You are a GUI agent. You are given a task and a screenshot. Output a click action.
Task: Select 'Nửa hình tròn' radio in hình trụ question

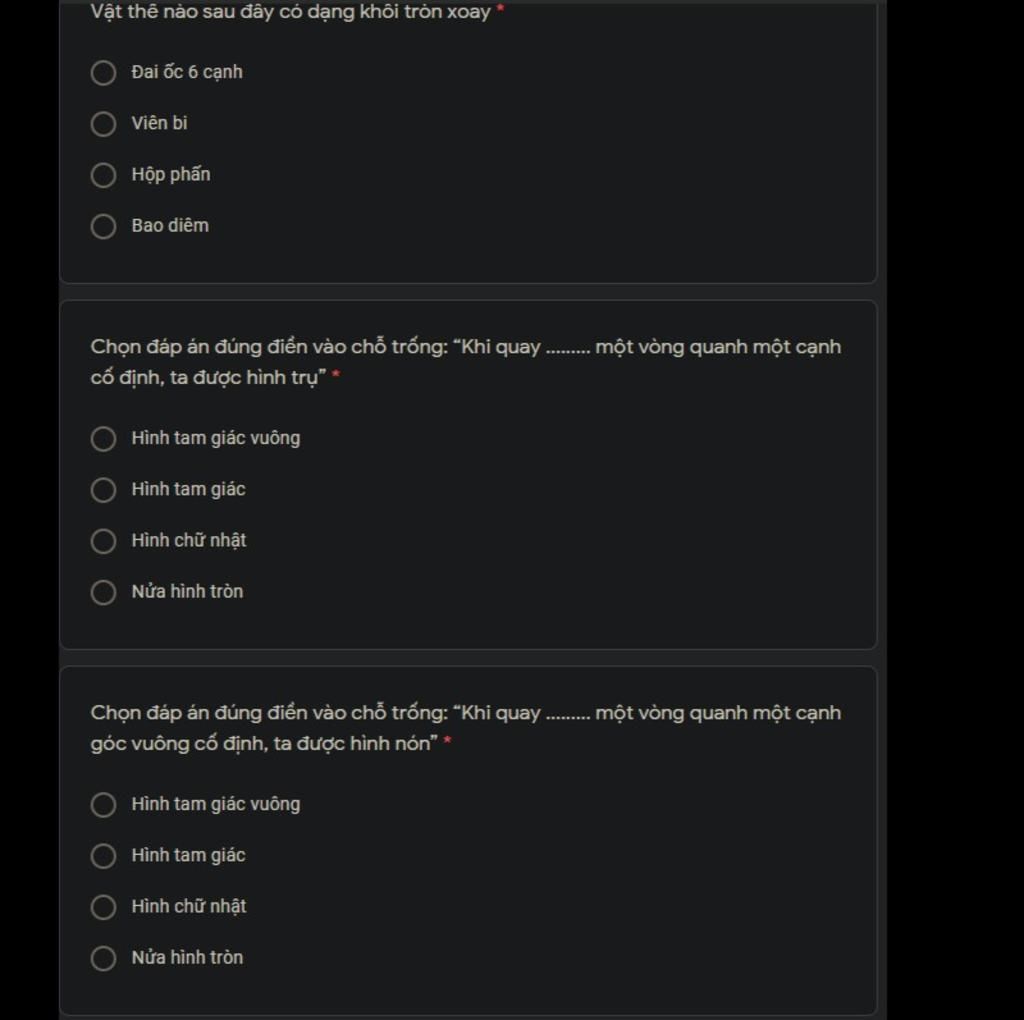[104, 592]
